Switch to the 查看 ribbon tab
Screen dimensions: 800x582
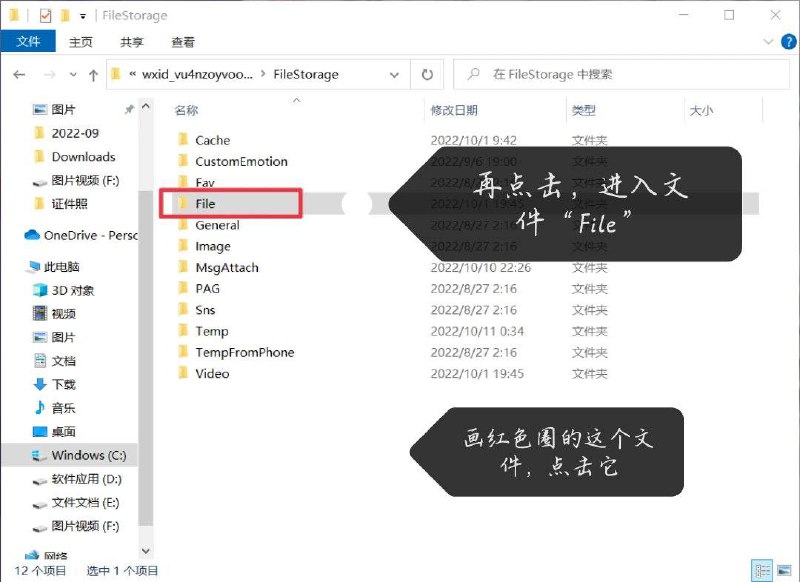point(184,42)
